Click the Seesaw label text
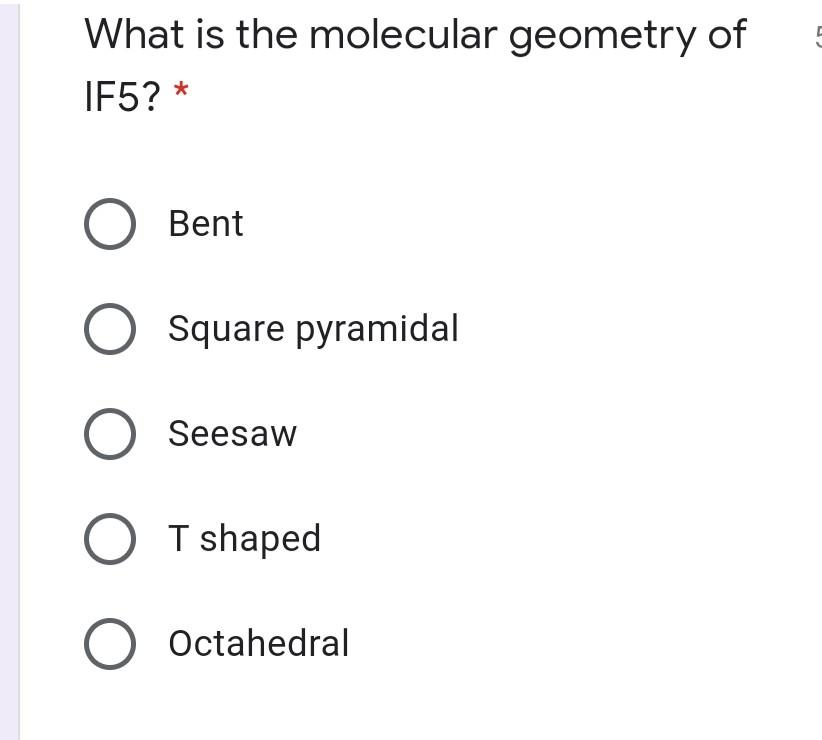Viewport: 822px width, 740px height. click(232, 434)
